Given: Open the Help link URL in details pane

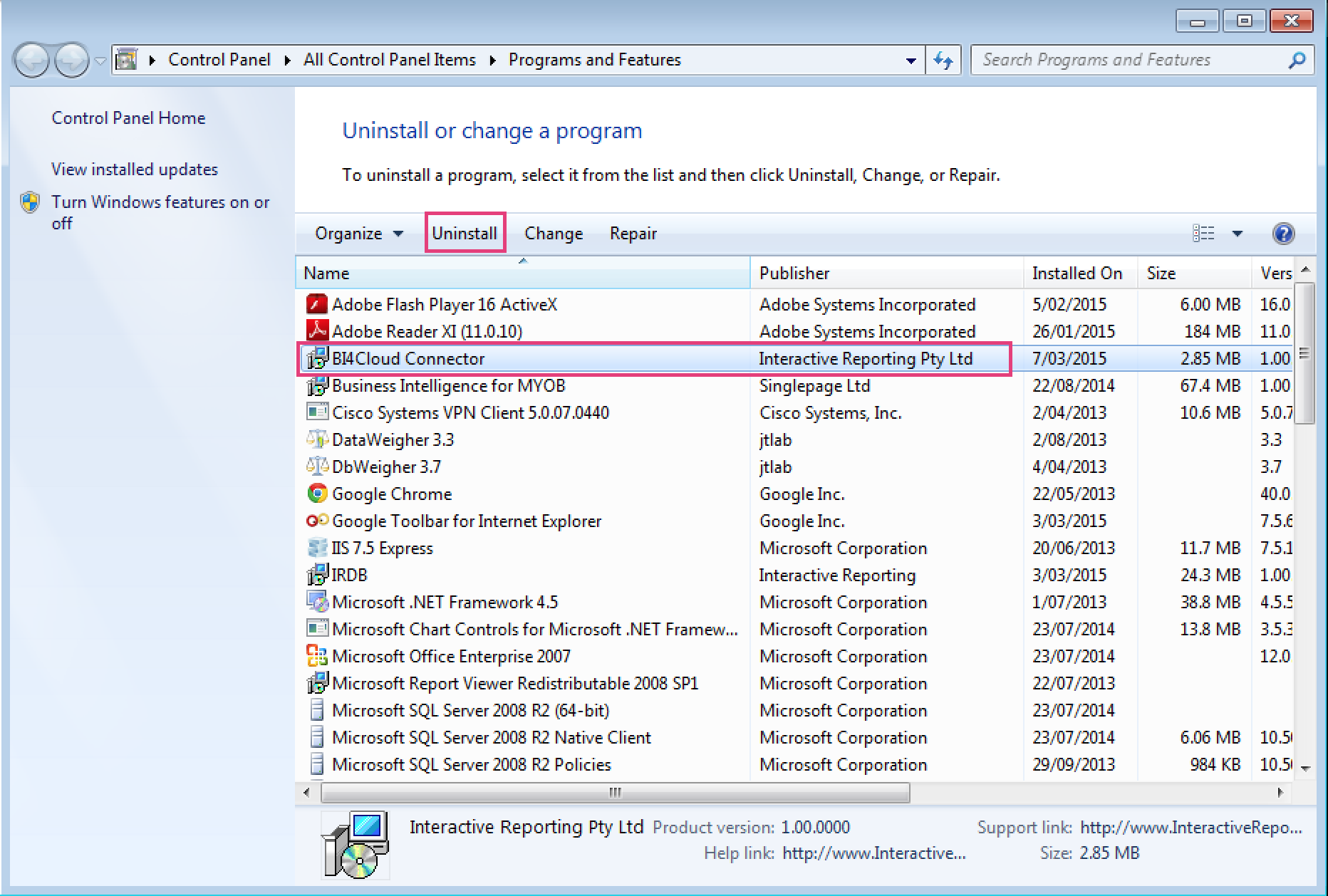Looking at the screenshot, I should point(873,853).
